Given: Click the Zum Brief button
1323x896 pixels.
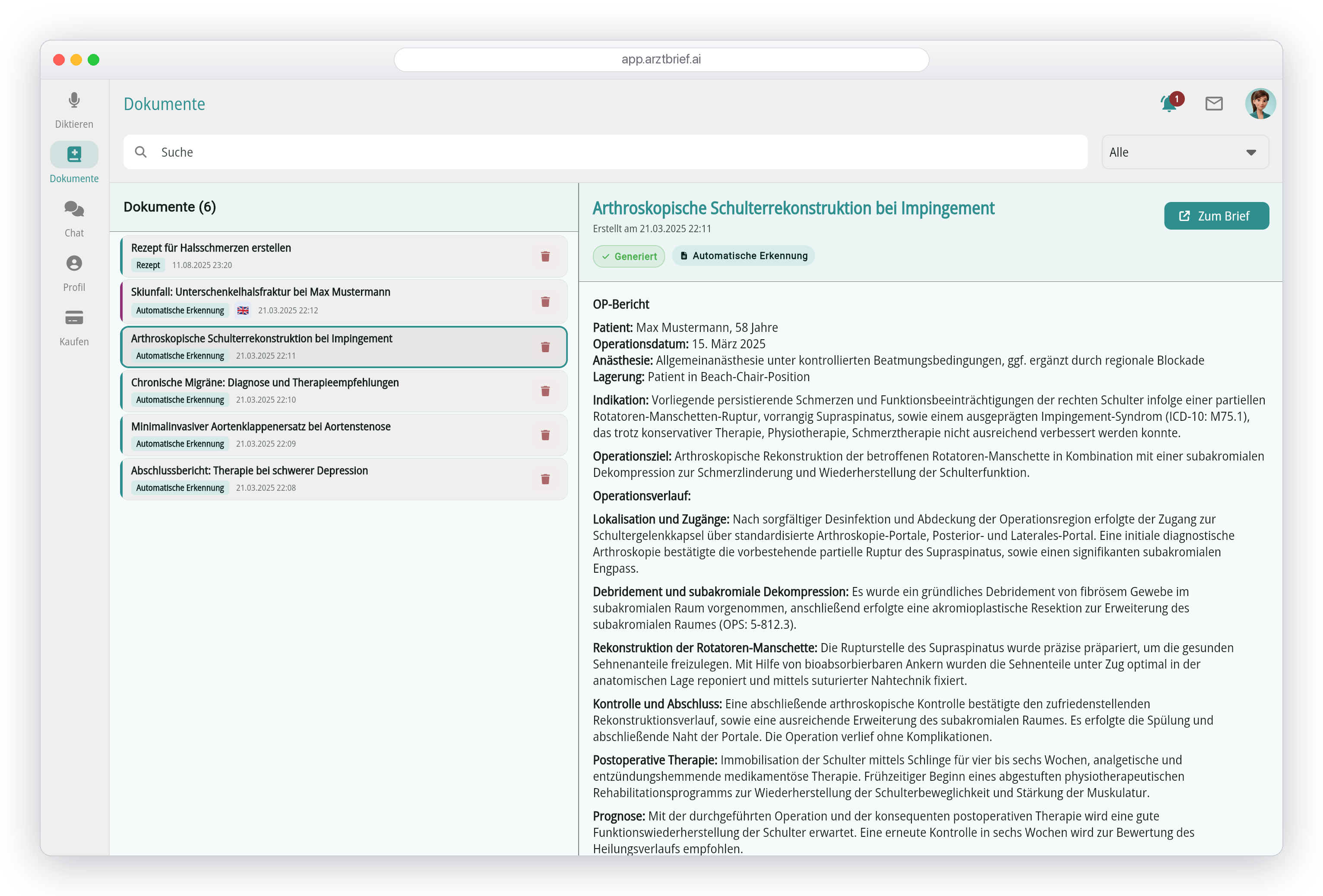Looking at the screenshot, I should click(x=1216, y=216).
